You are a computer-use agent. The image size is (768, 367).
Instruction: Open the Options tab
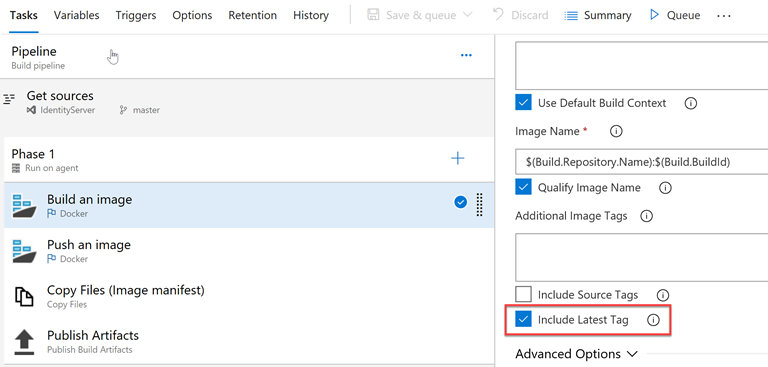[192, 15]
